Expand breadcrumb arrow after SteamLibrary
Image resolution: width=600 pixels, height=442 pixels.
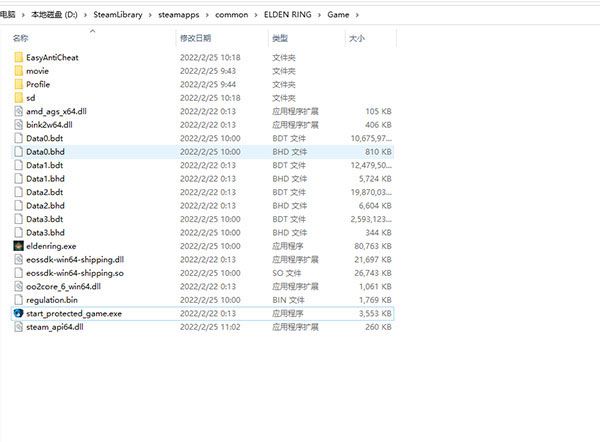point(150,15)
